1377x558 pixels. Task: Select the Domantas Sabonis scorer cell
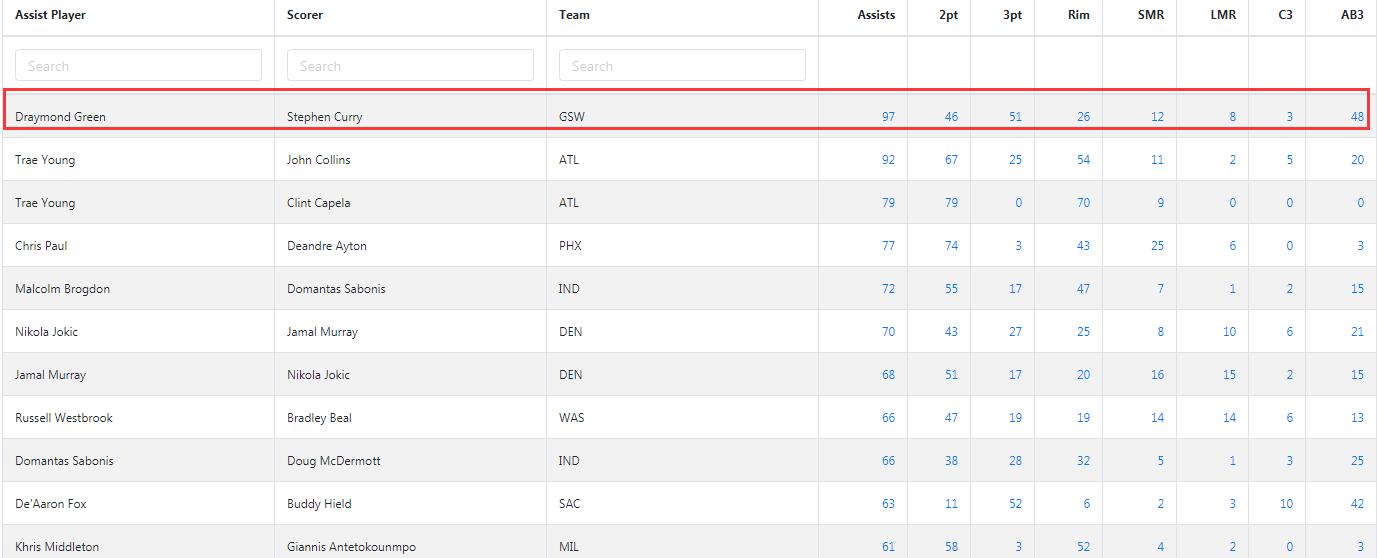click(410, 289)
